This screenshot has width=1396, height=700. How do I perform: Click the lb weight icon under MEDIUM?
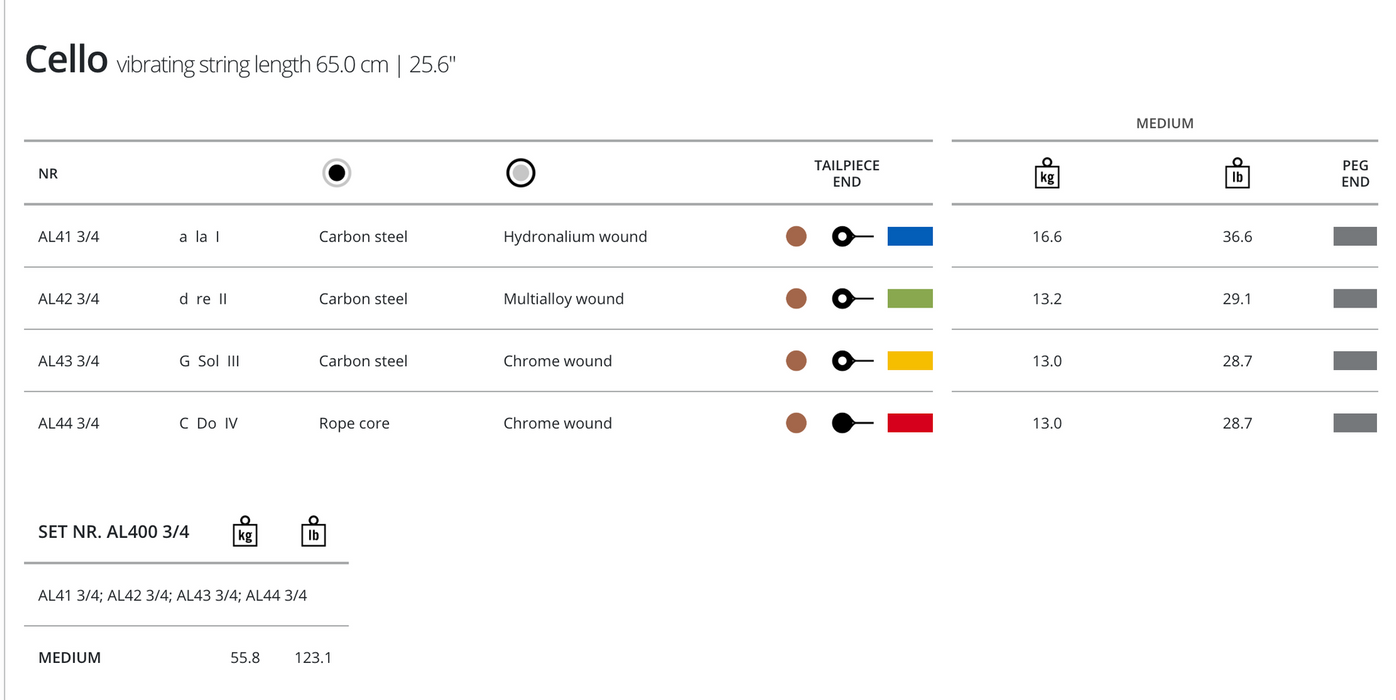tap(1237, 173)
